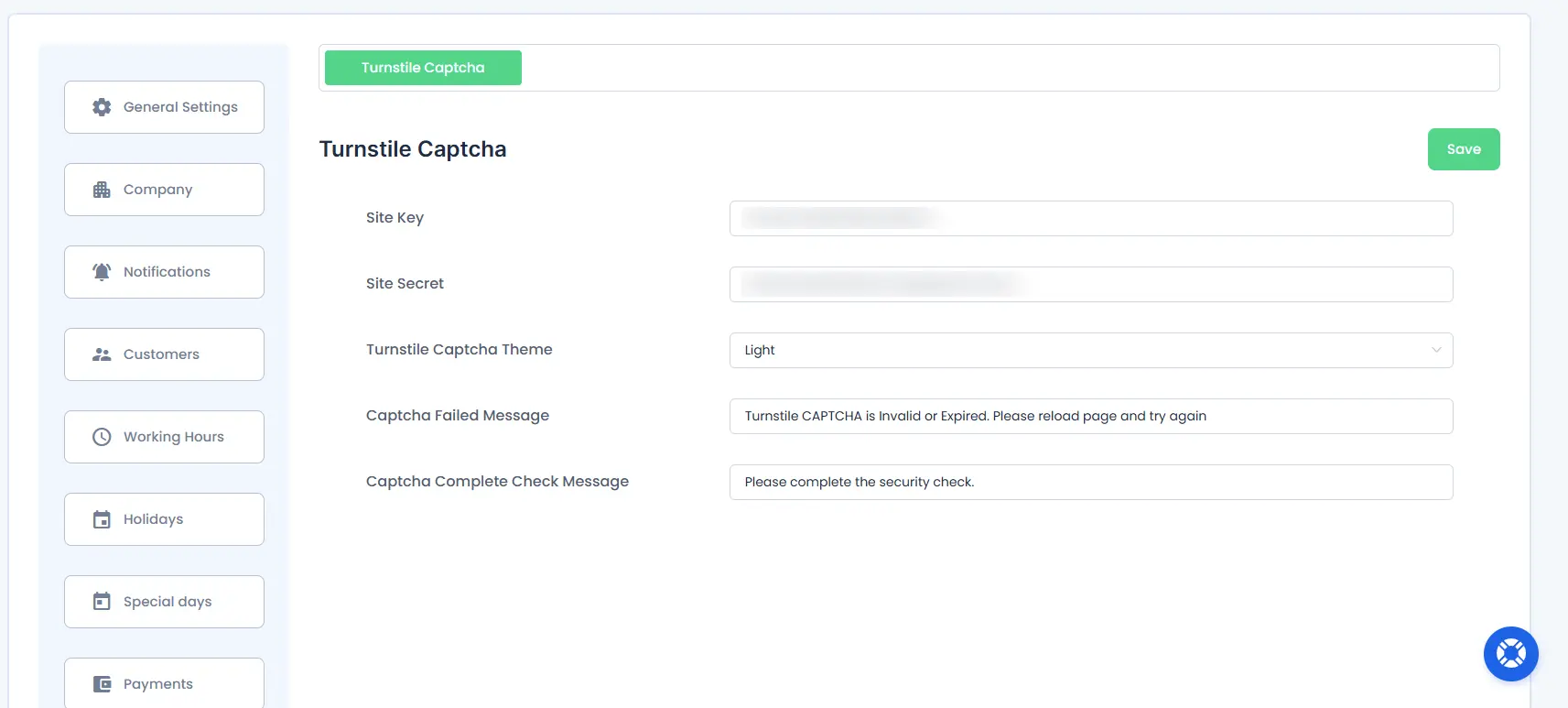Click the Company building icon
1568x708 pixels.
pos(102,190)
